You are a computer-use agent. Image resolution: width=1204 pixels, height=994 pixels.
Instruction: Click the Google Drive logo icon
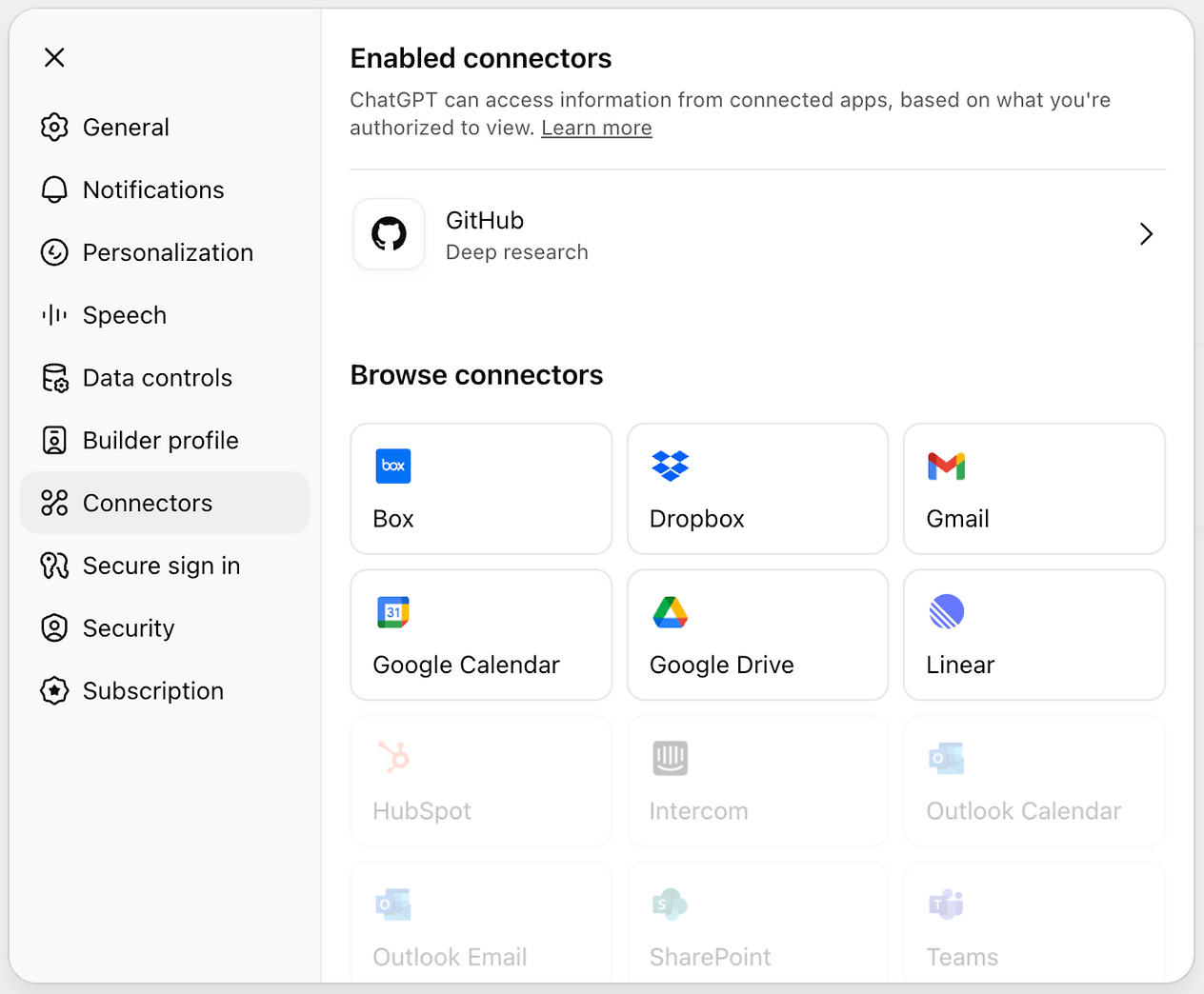pos(670,612)
